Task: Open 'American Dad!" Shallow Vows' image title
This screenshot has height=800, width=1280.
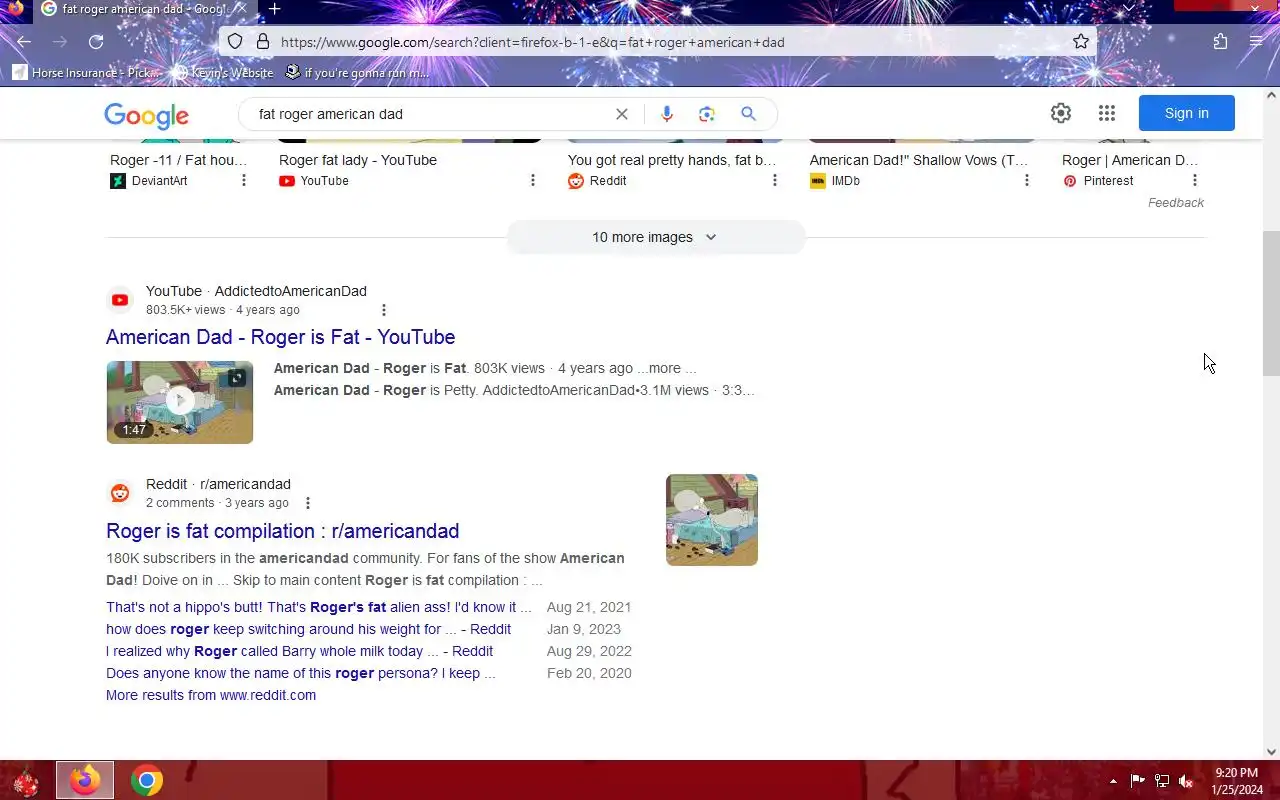Action: [x=918, y=160]
